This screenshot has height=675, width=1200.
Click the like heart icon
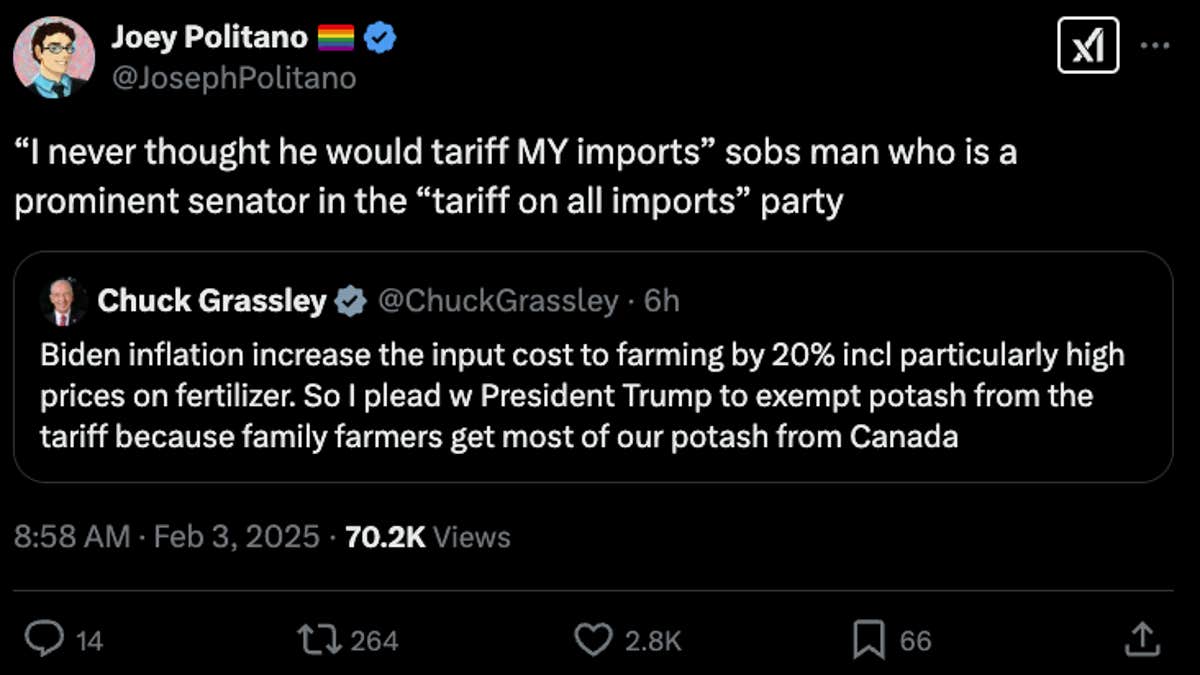tap(595, 638)
